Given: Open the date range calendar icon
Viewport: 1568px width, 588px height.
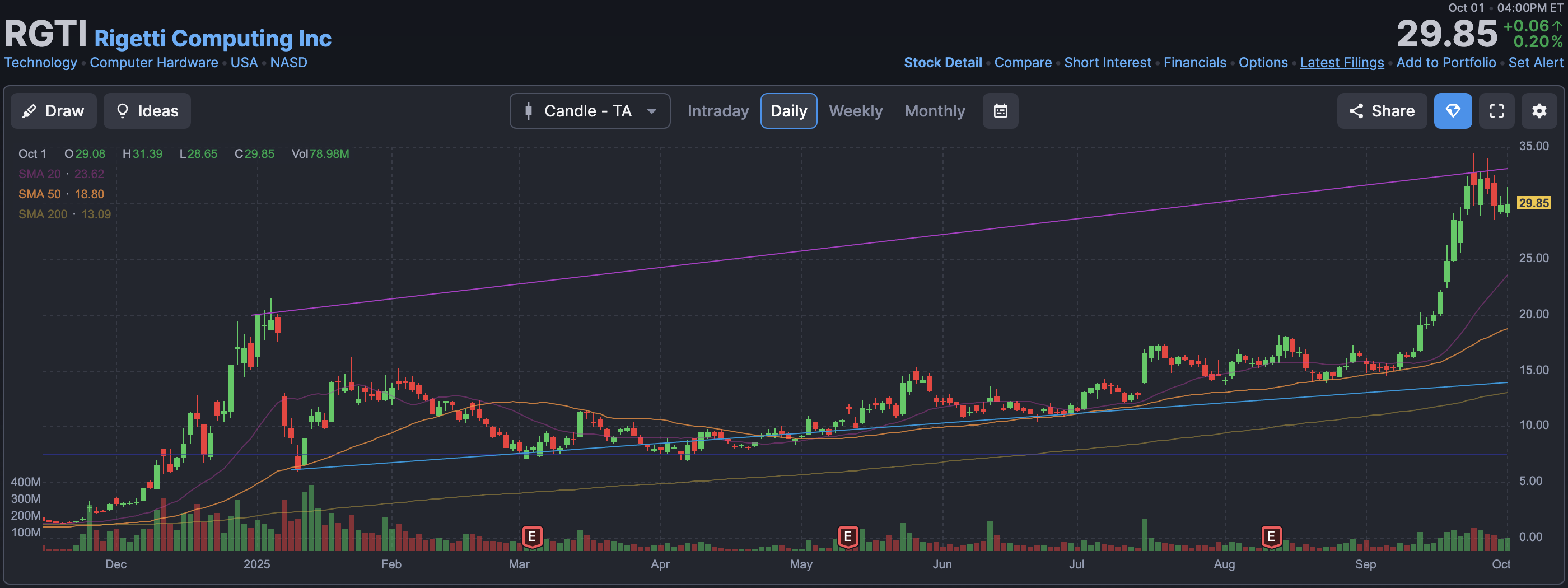Looking at the screenshot, I should 1000,111.
